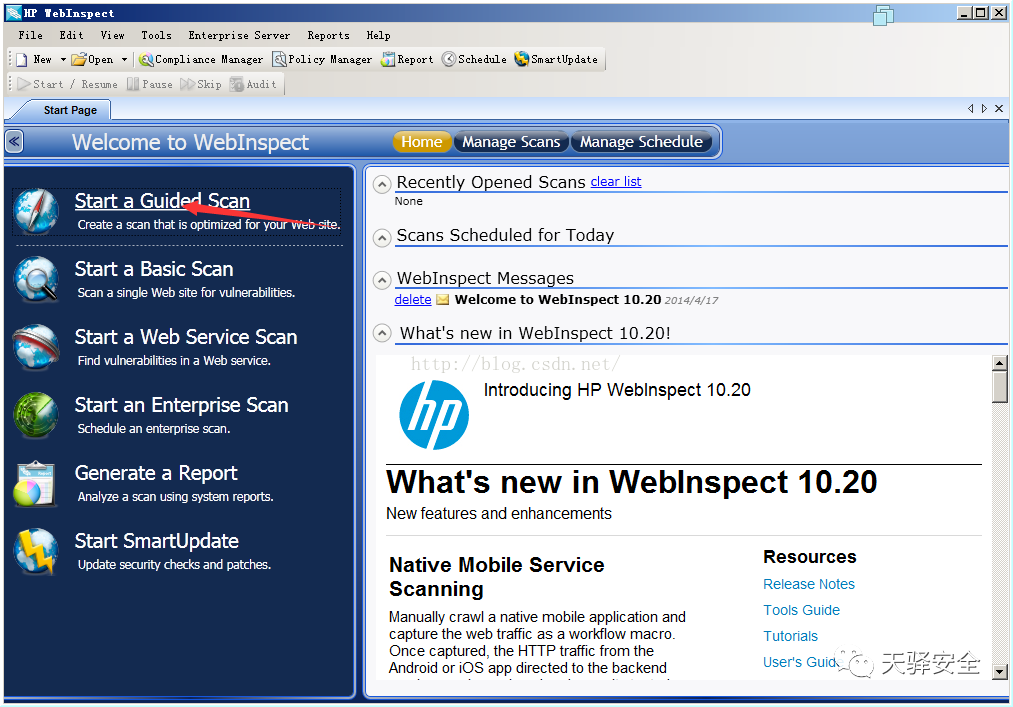Open the File menu
This screenshot has height=707, width=1013.
tap(30, 36)
